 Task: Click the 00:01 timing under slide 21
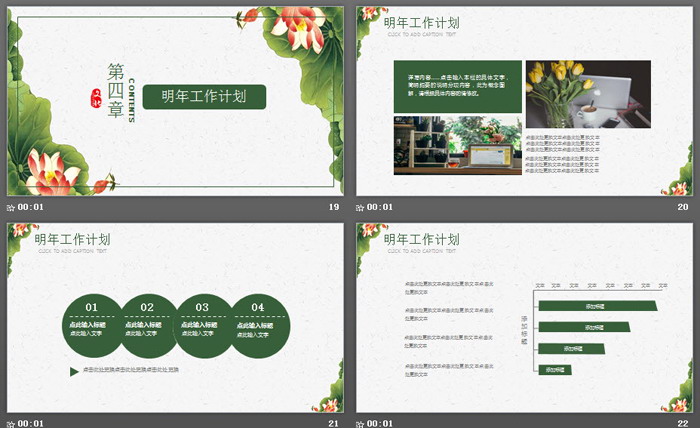coord(31,424)
